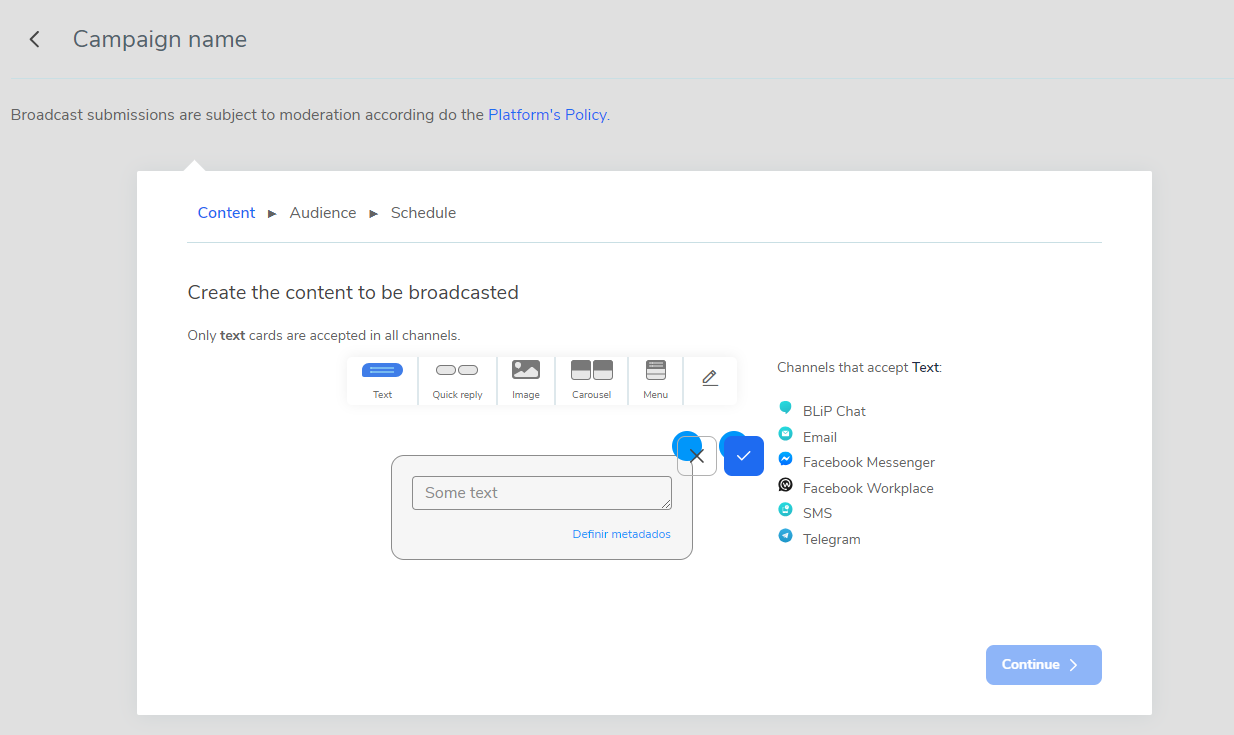Click the Facebook Messenger channel icon
Image resolution: width=1234 pixels, height=735 pixels.
[785, 460]
